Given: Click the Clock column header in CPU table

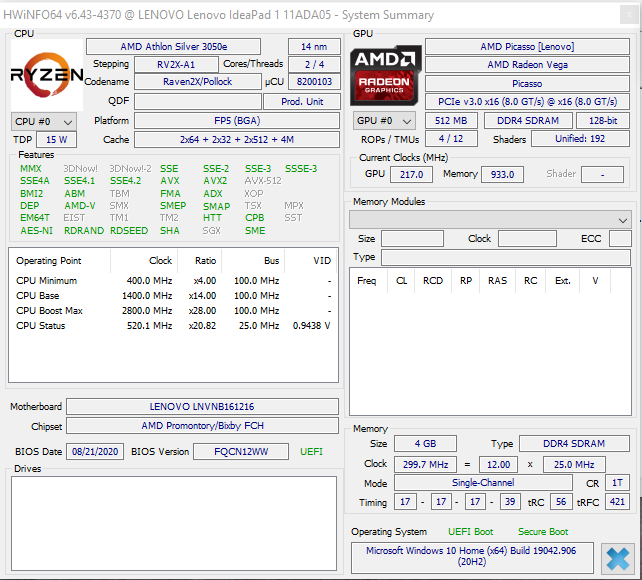Looking at the screenshot, I should pyautogui.click(x=144, y=261).
